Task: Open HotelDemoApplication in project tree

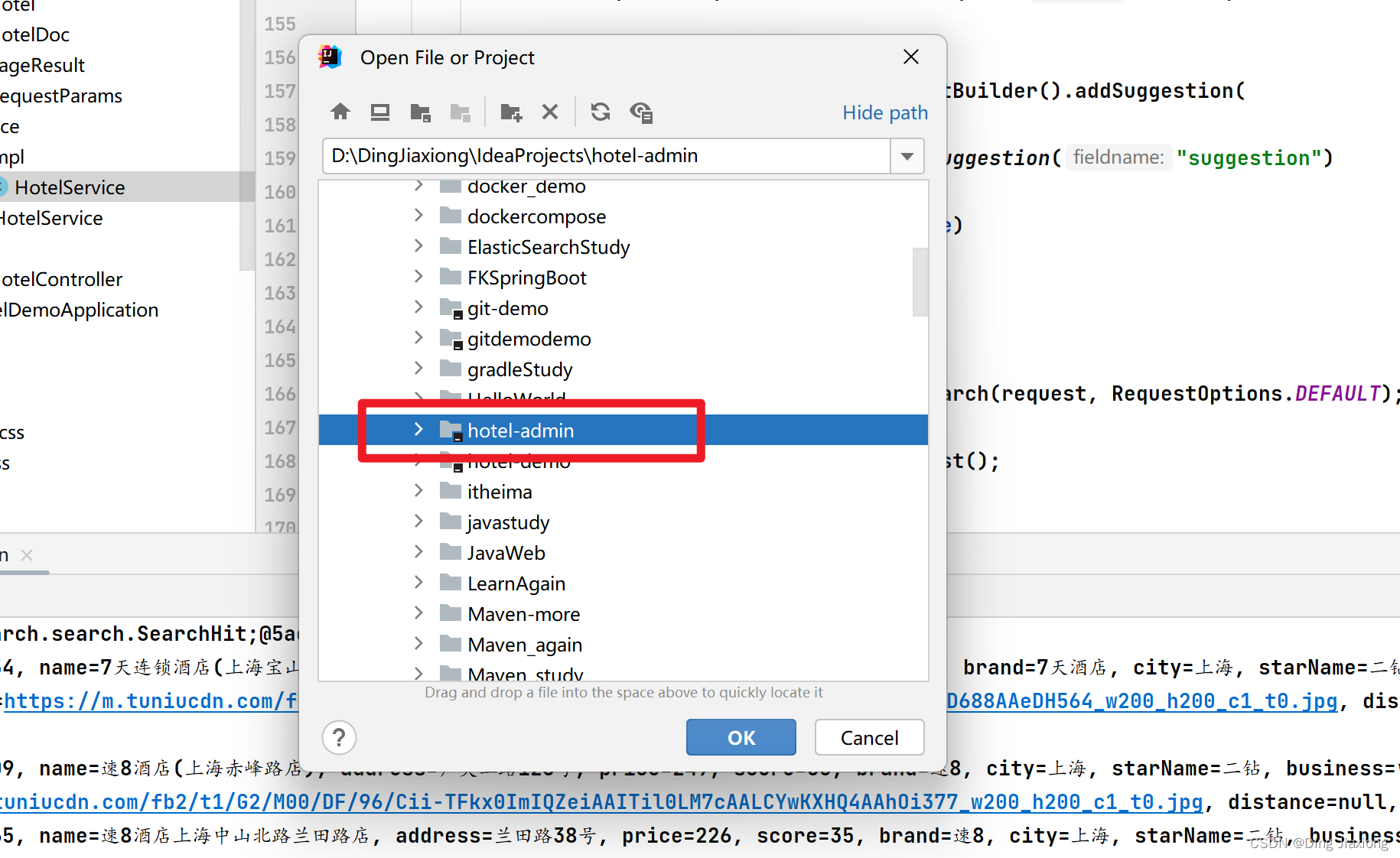Action: [80, 310]
